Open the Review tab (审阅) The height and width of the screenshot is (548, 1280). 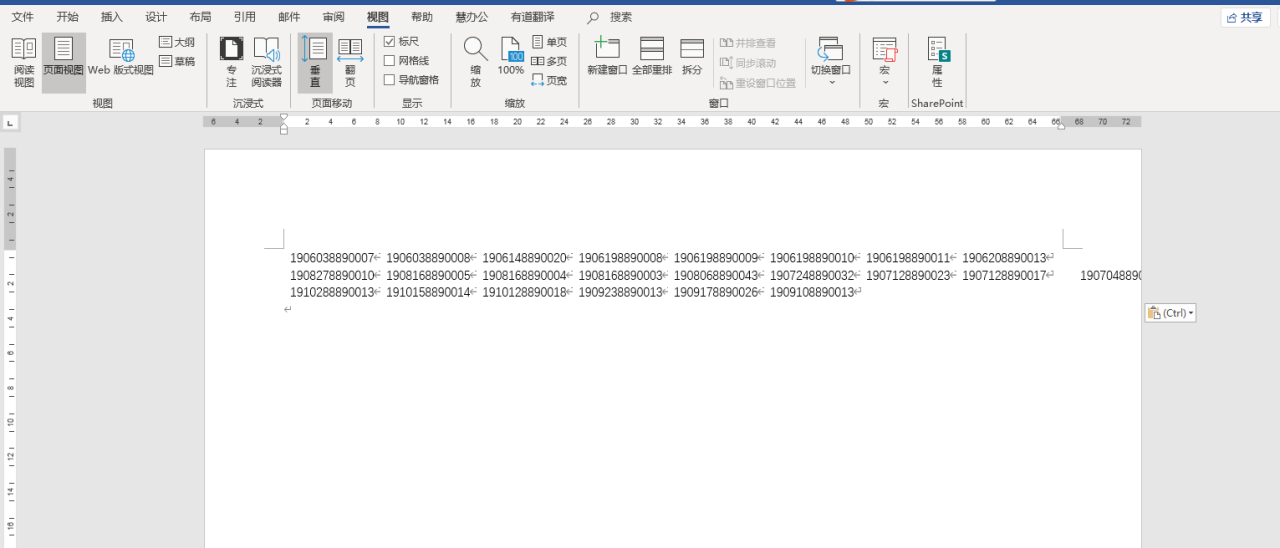(x=333, y=17)
